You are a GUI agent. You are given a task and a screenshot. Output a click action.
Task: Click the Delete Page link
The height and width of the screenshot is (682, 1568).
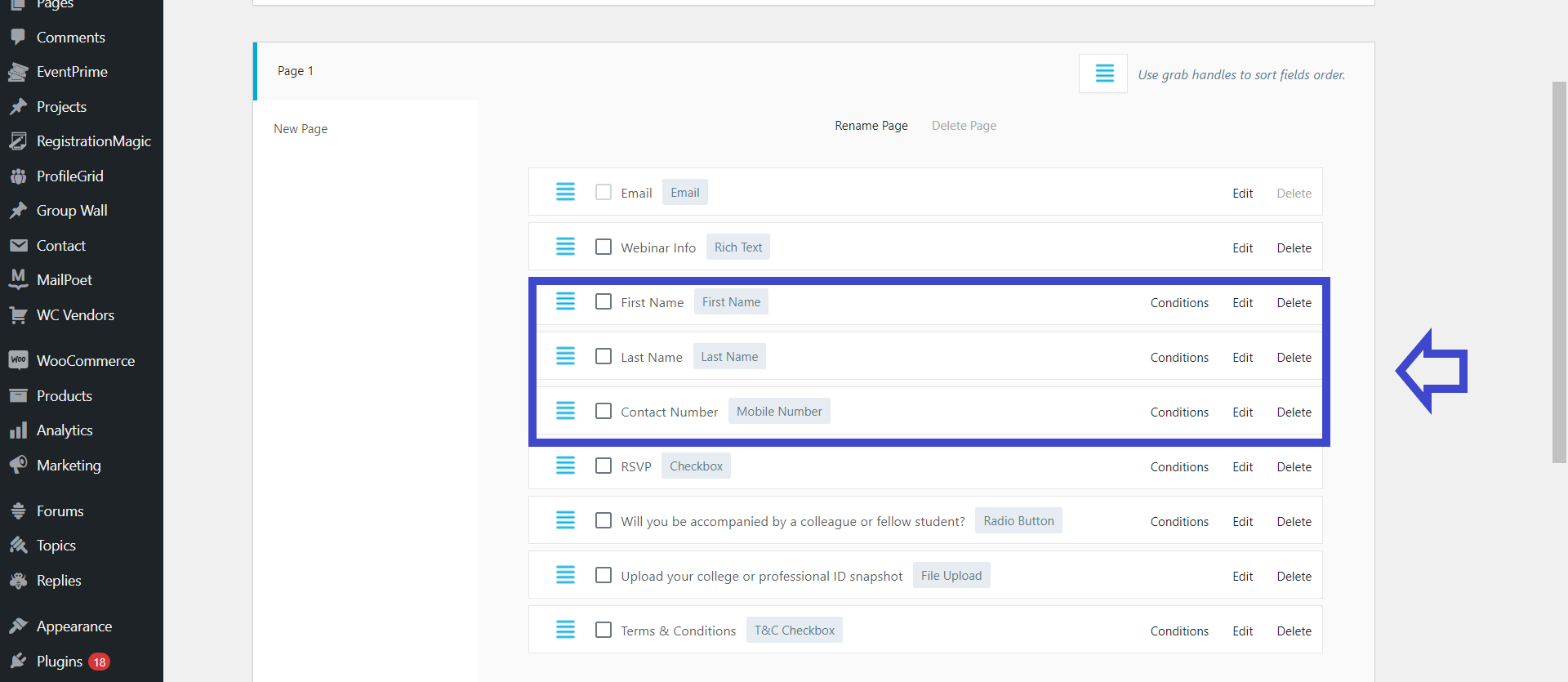(964, 126)
